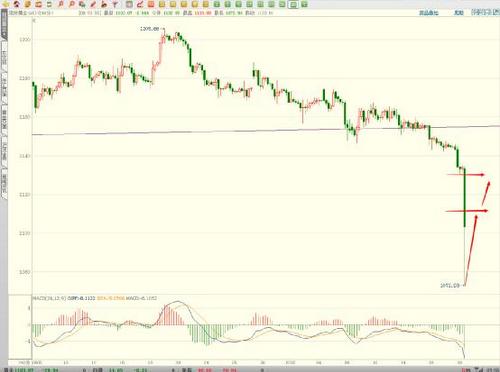This screenshot has width=500, height=372.
Task: Open the second vertical side tab
Action: click(4, 54)
